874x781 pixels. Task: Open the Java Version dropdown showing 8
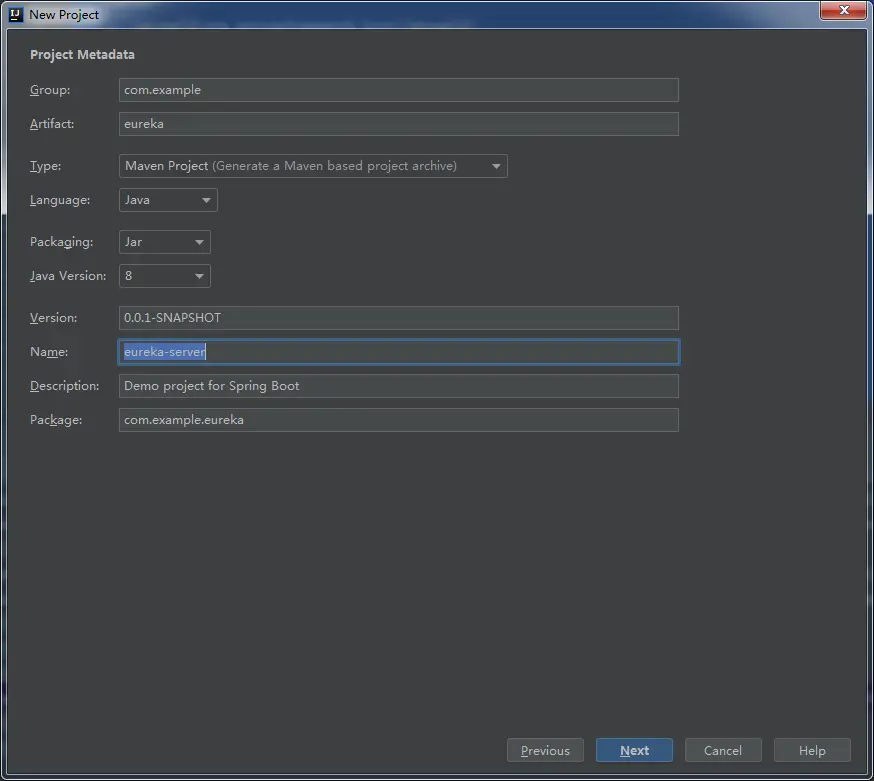click(164, 276)
